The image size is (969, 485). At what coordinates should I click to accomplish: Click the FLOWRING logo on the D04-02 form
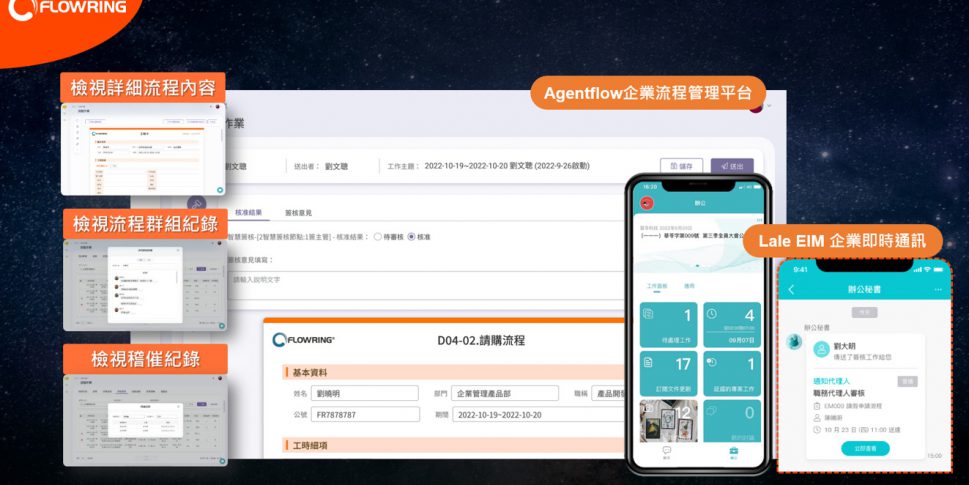point(303,340)
